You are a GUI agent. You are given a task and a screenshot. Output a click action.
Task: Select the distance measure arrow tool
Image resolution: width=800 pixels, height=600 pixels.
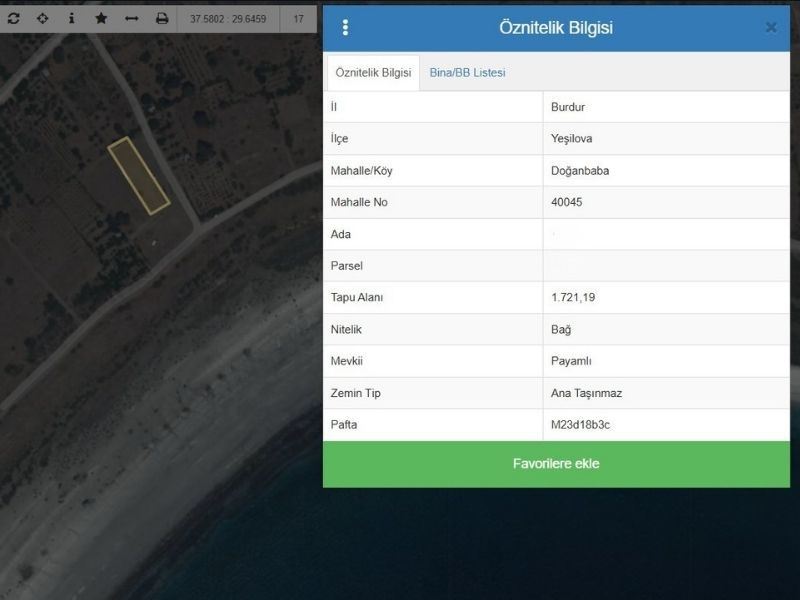(131, 18)
